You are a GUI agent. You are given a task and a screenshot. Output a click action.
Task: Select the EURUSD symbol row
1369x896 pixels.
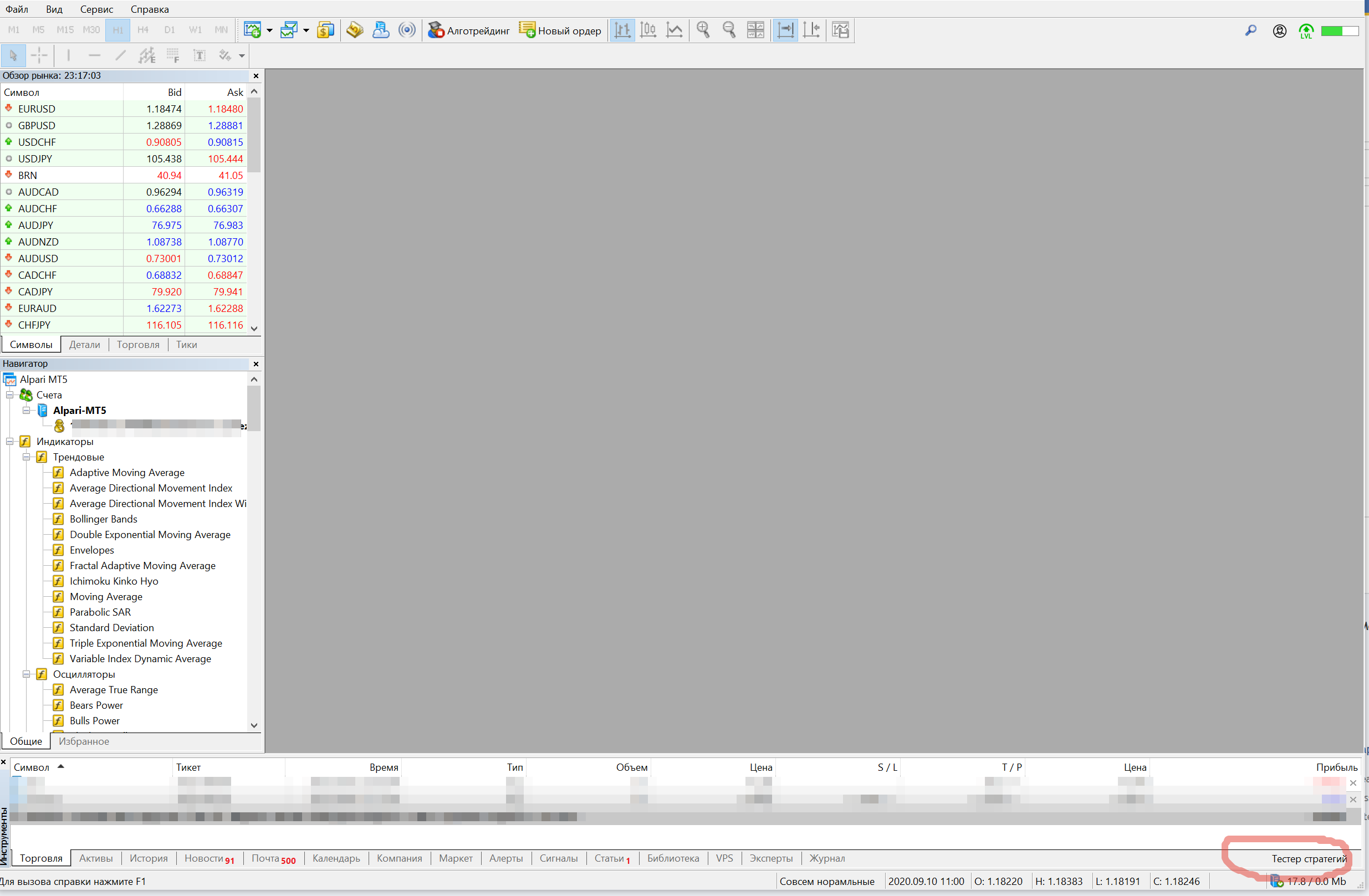click(x=123, y=109)
